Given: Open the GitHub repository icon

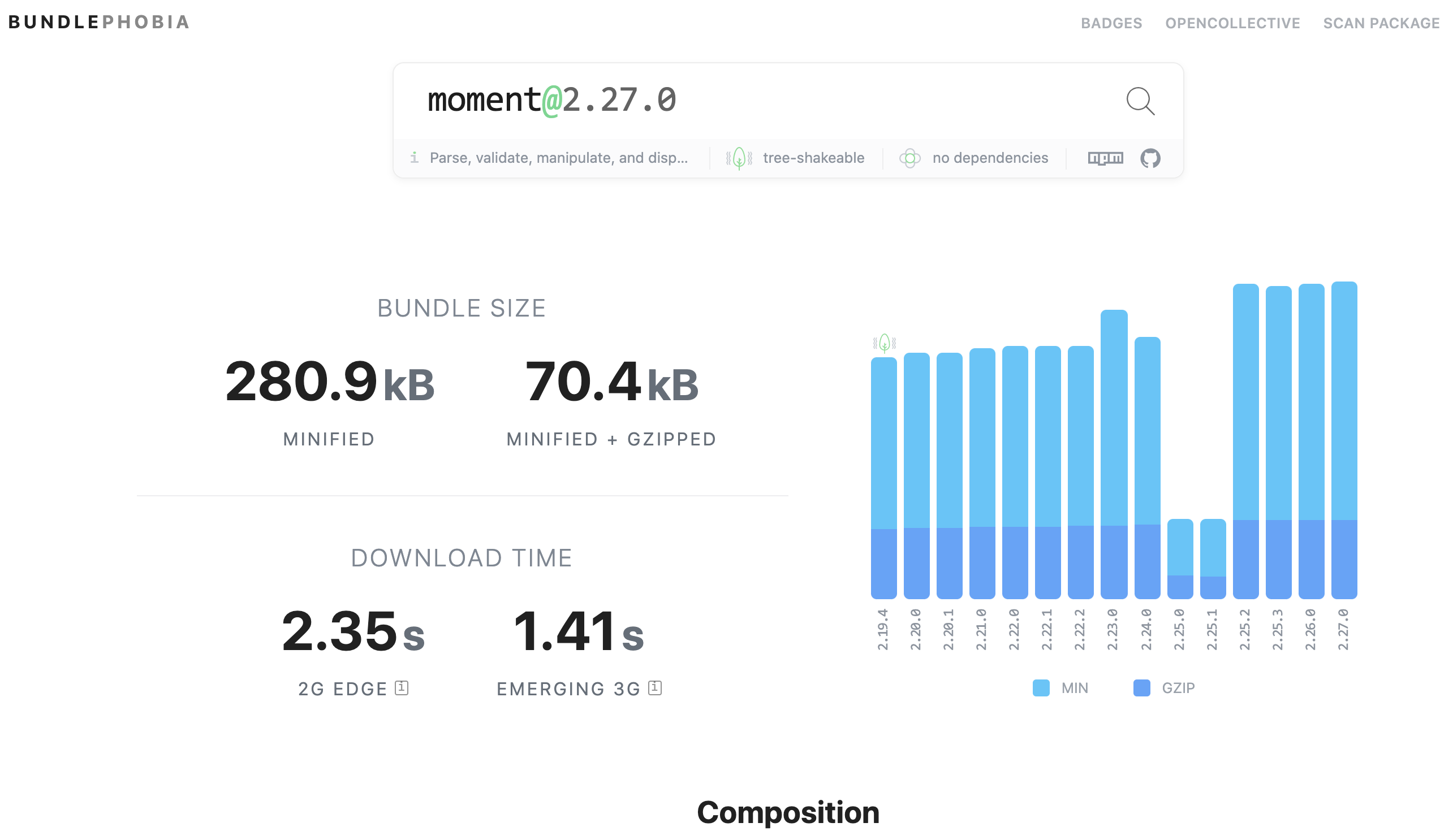Looking at the screenshot, I should [1150, 158].
